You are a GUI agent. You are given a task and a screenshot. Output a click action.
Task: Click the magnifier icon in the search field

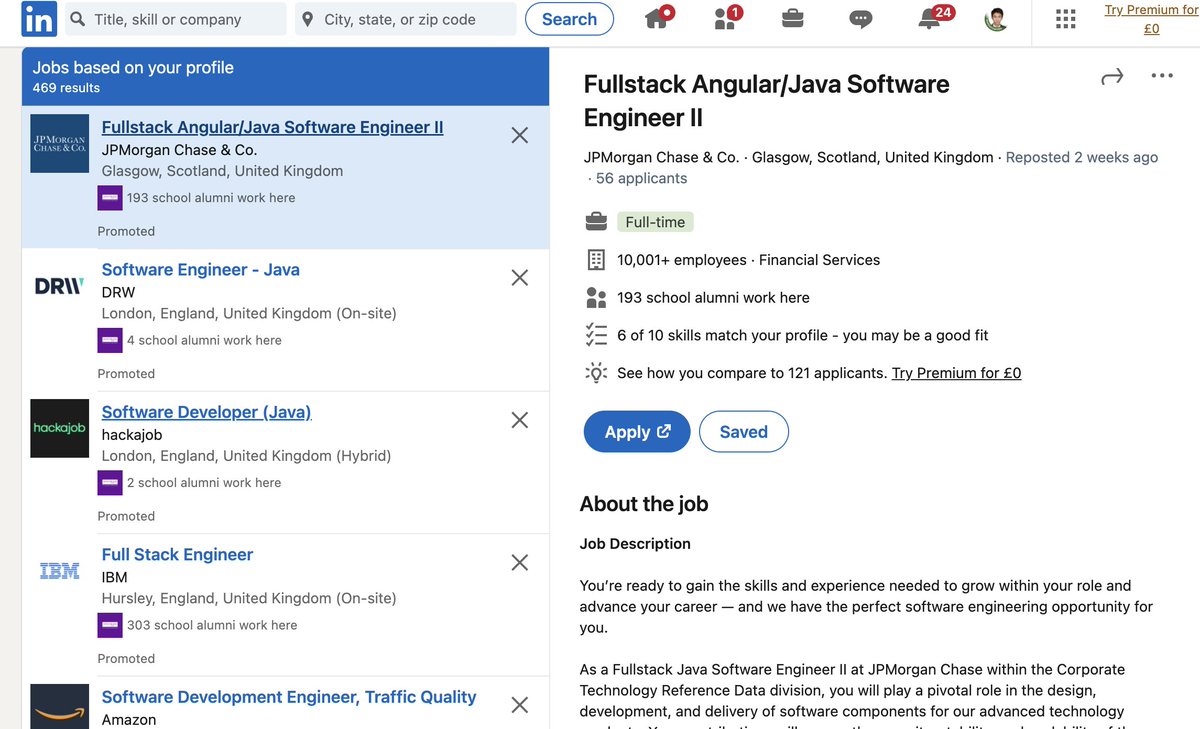click(77, 19)
